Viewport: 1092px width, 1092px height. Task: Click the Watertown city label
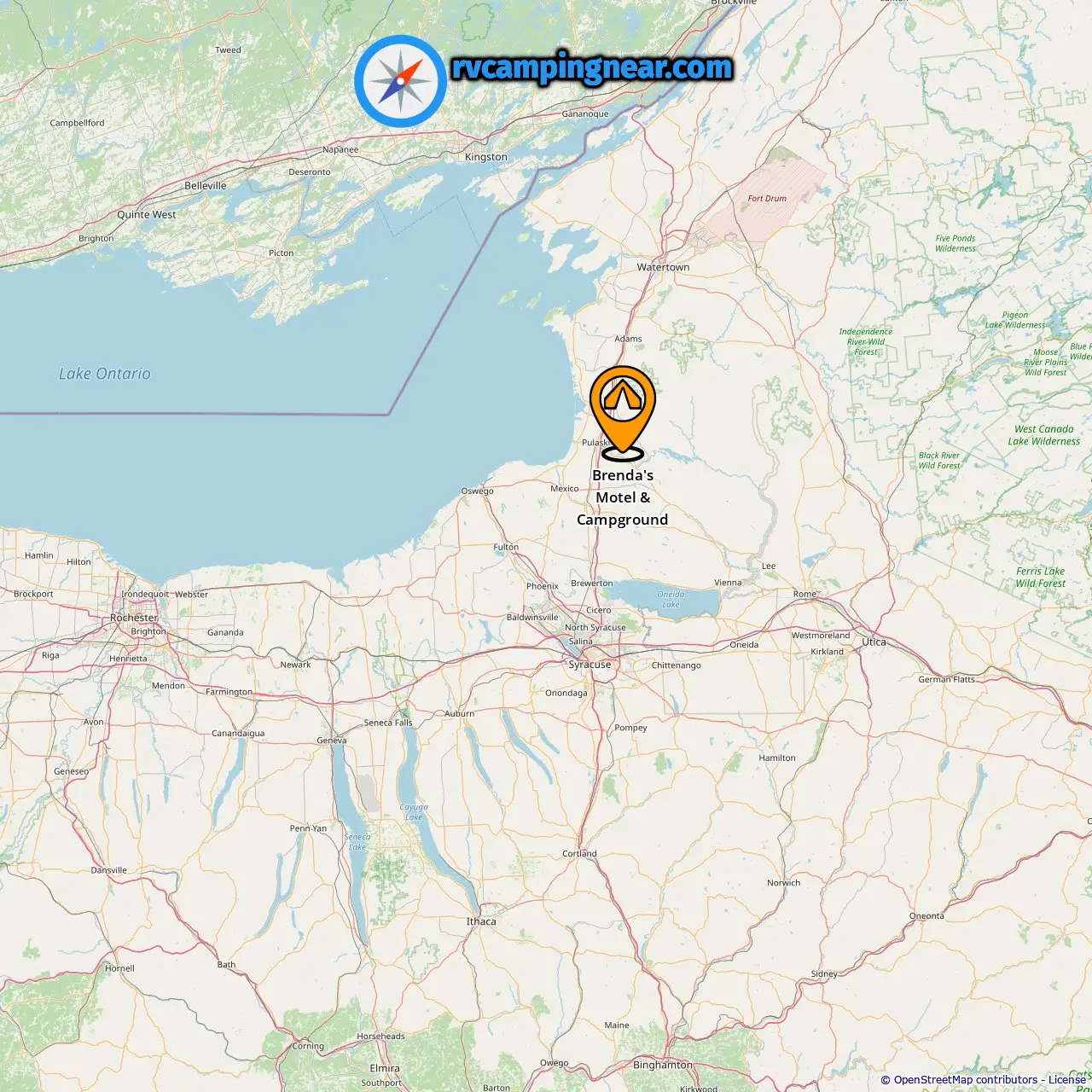pos(663,267)
